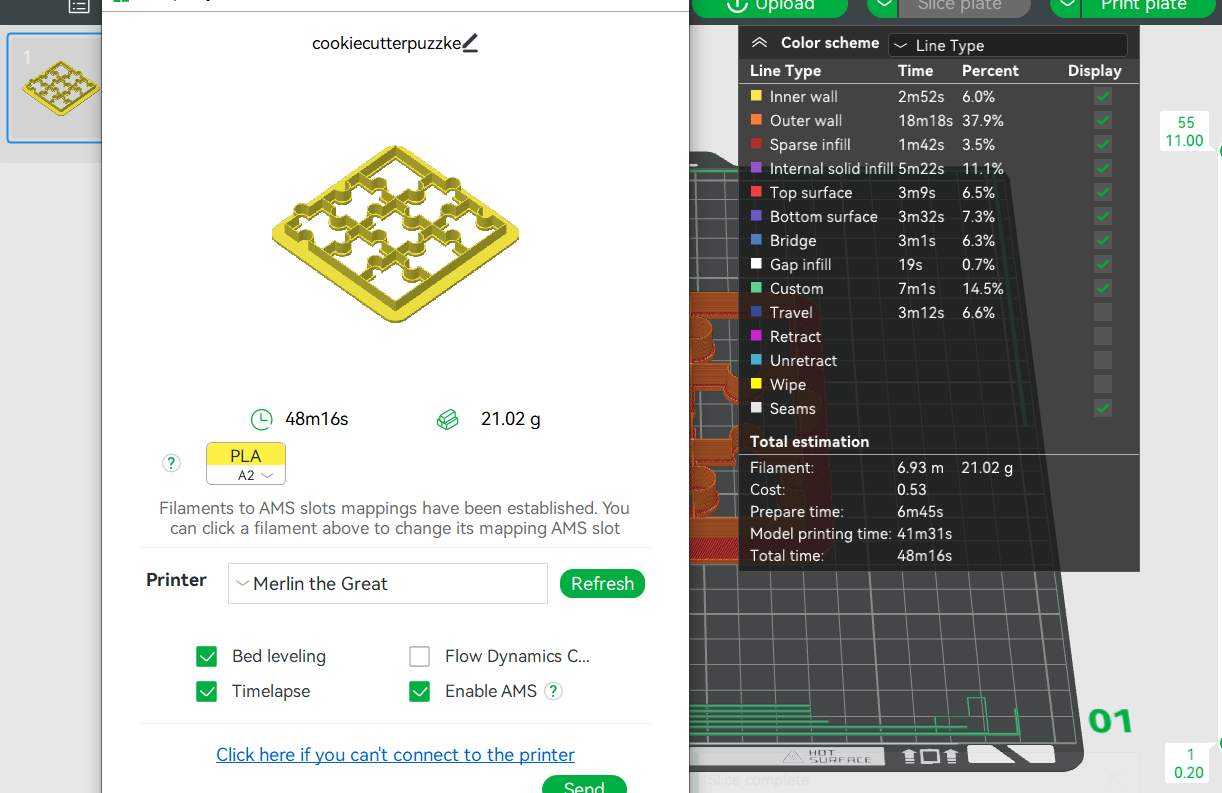Enable Flow Dynamics Calibration
This screenshot has height=793, width=1222.
pos(419,656)
